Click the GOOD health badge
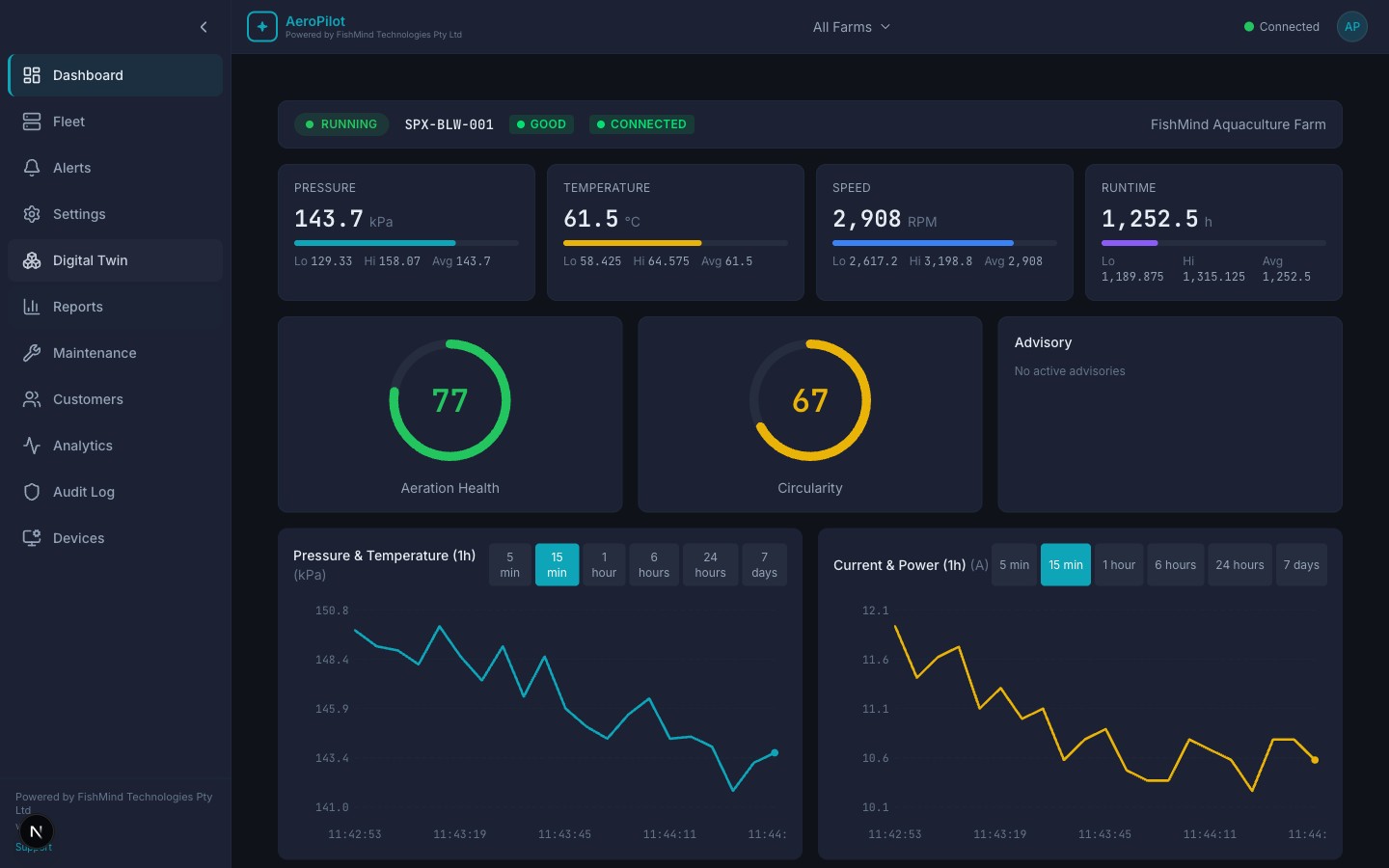The width and height of the screenshot is (1389, 868). [541, 124]
